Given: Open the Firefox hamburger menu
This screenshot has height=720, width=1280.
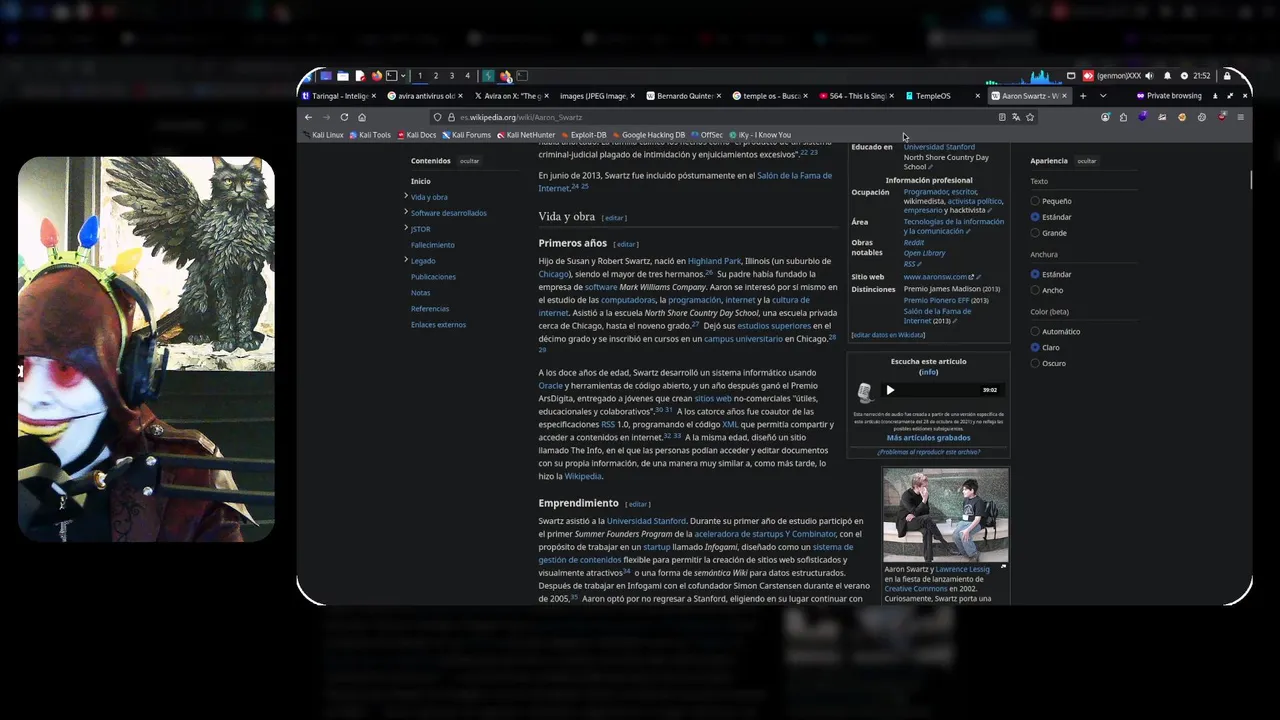Looking at the screenshot, I should click(1241, 117).
